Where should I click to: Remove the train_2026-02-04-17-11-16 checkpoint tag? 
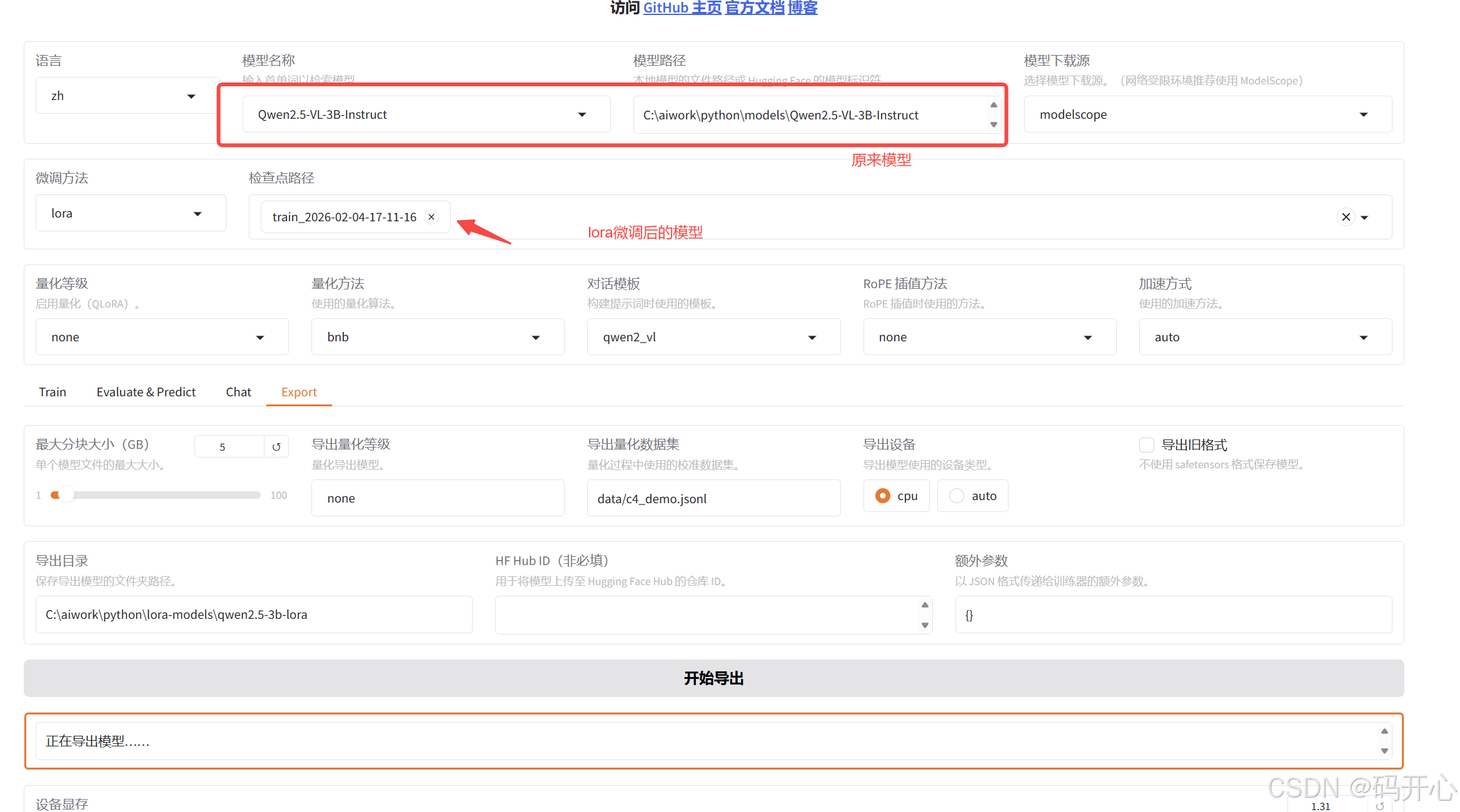431,217
